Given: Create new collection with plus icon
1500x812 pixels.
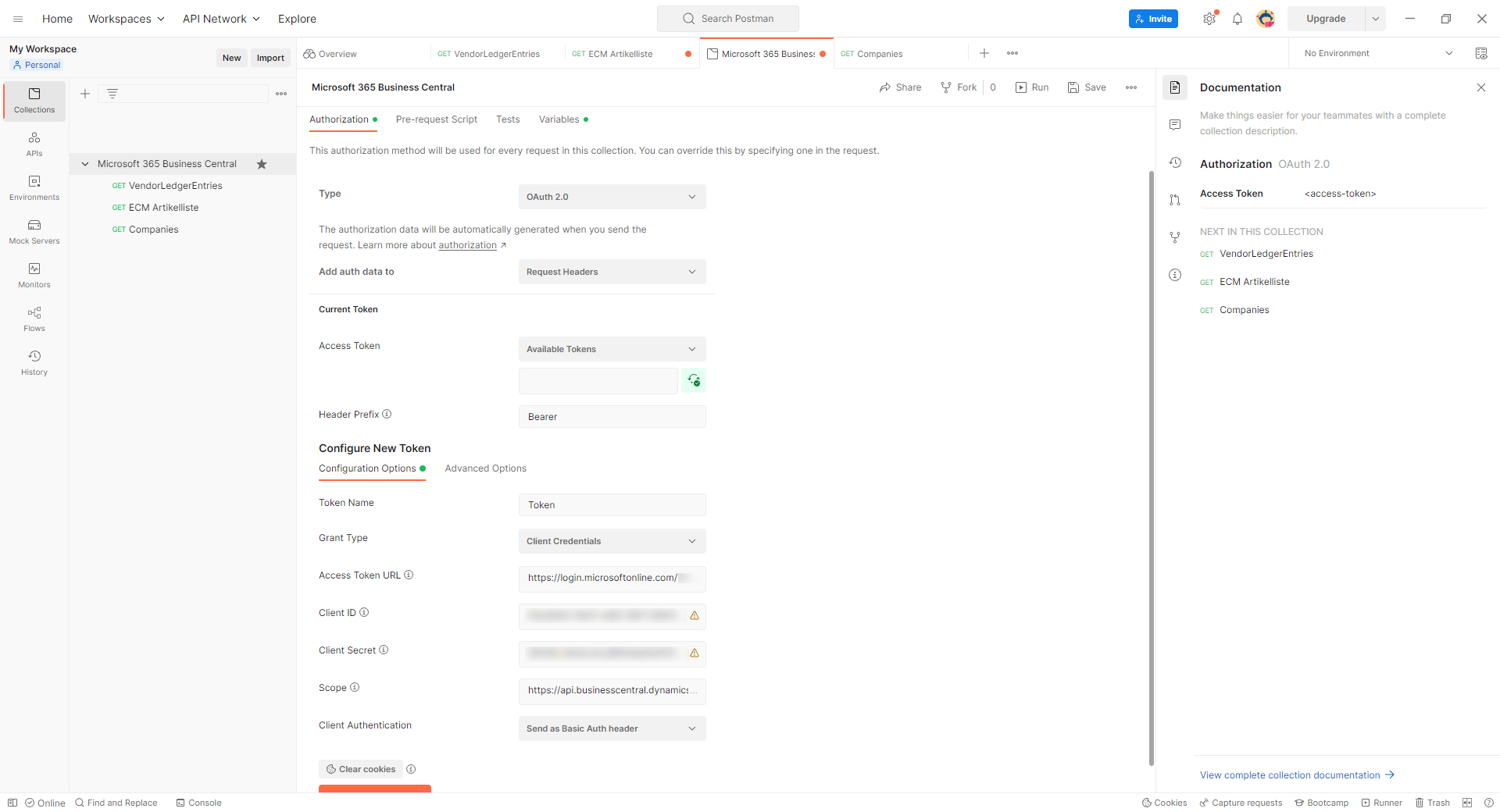Looking at the screenshot, I should (85, 94).
